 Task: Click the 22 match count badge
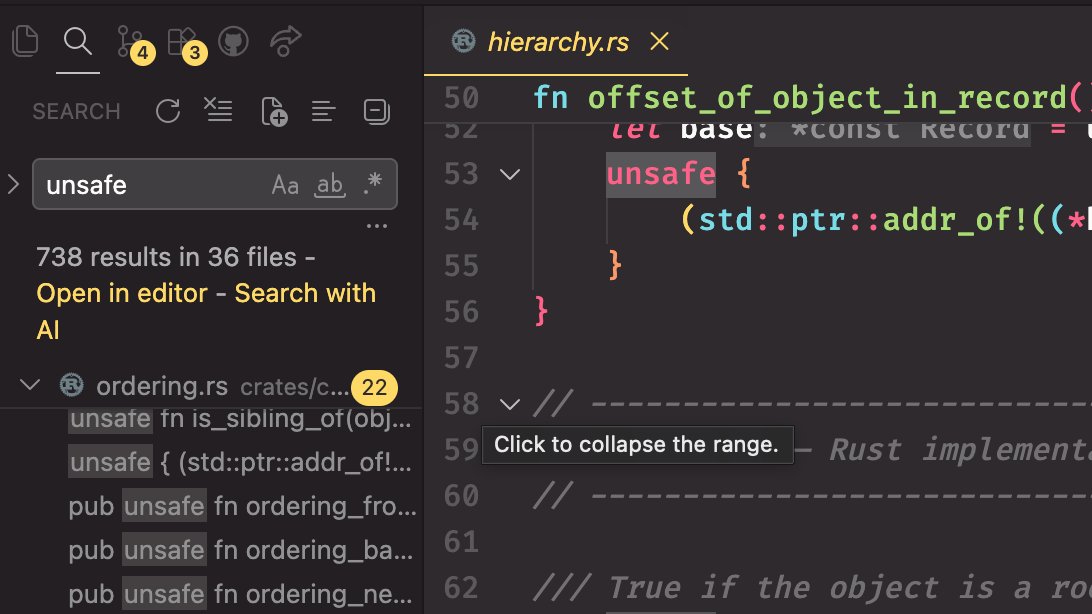pyautogui.click(x=374, y=387)
